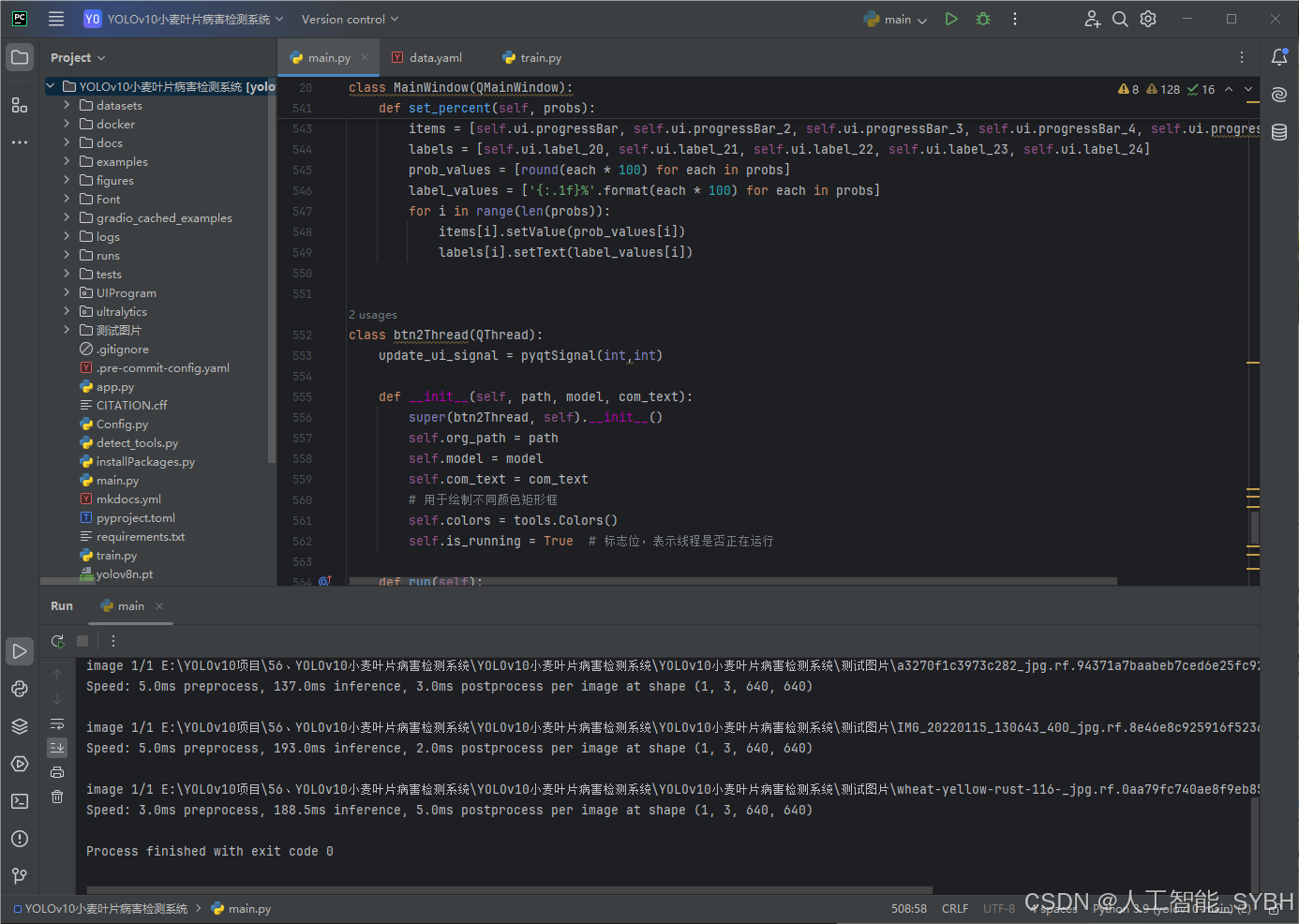The width and height of the screenshot is (1299, 924).
Task: Open more run actions menu
Action: [x=1015, y=19]
